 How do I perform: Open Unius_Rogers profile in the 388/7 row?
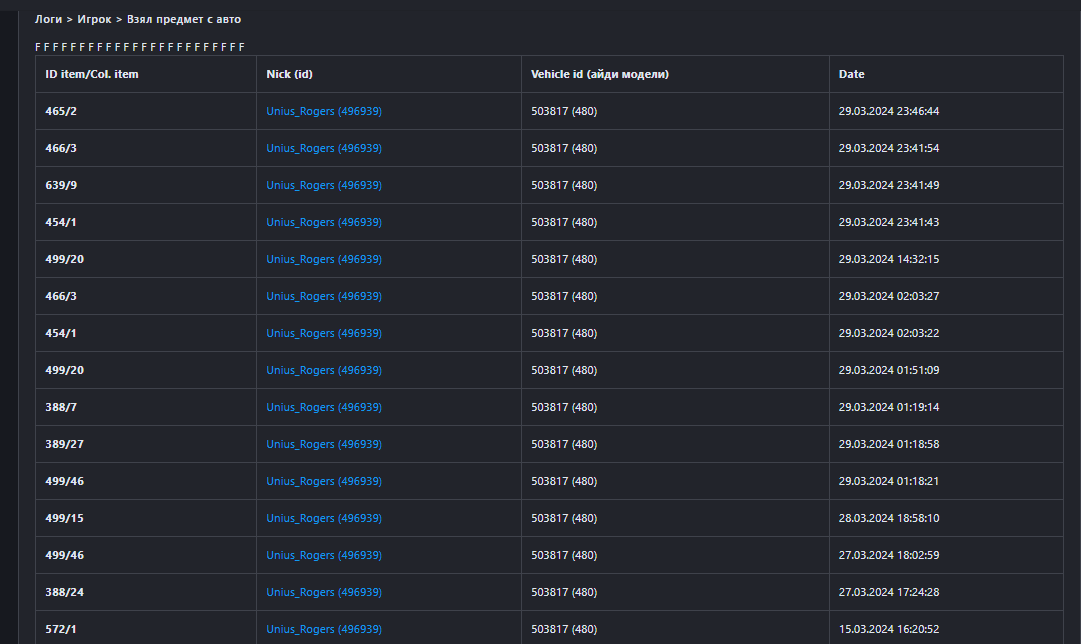tap(323, 407)
